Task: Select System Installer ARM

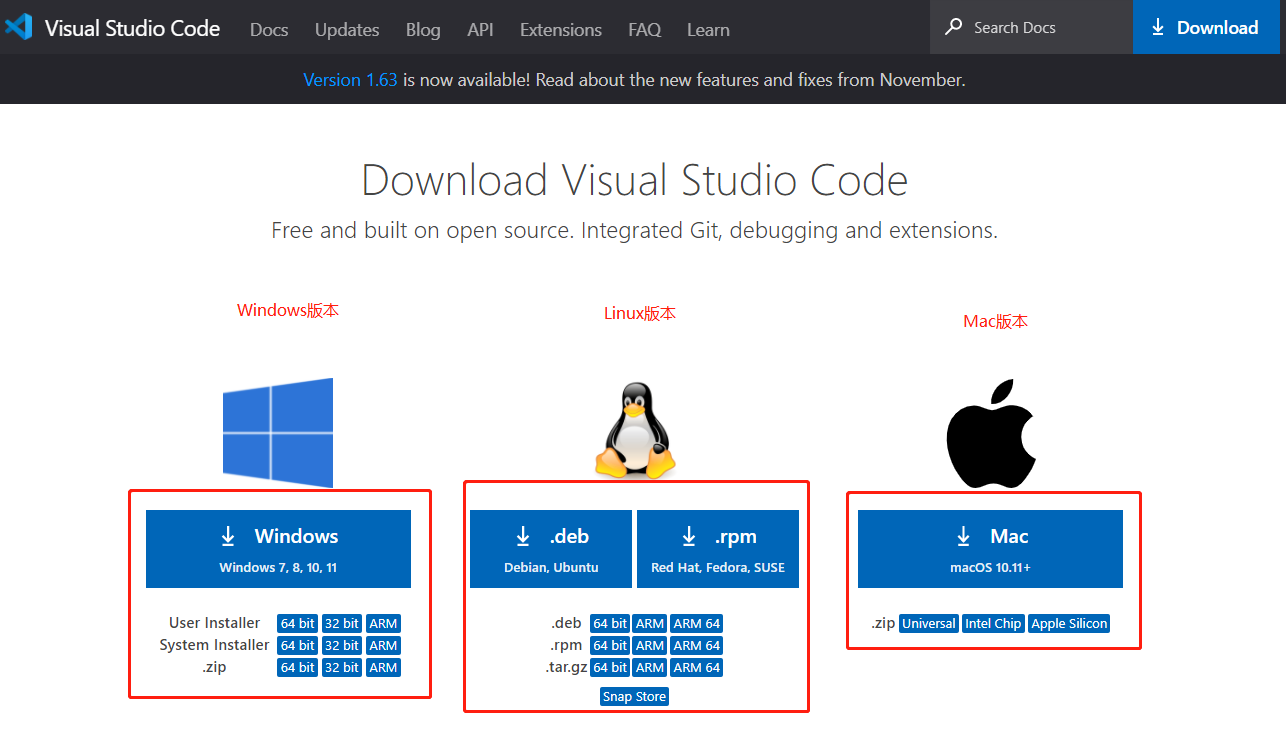Action: coord(384,646)
